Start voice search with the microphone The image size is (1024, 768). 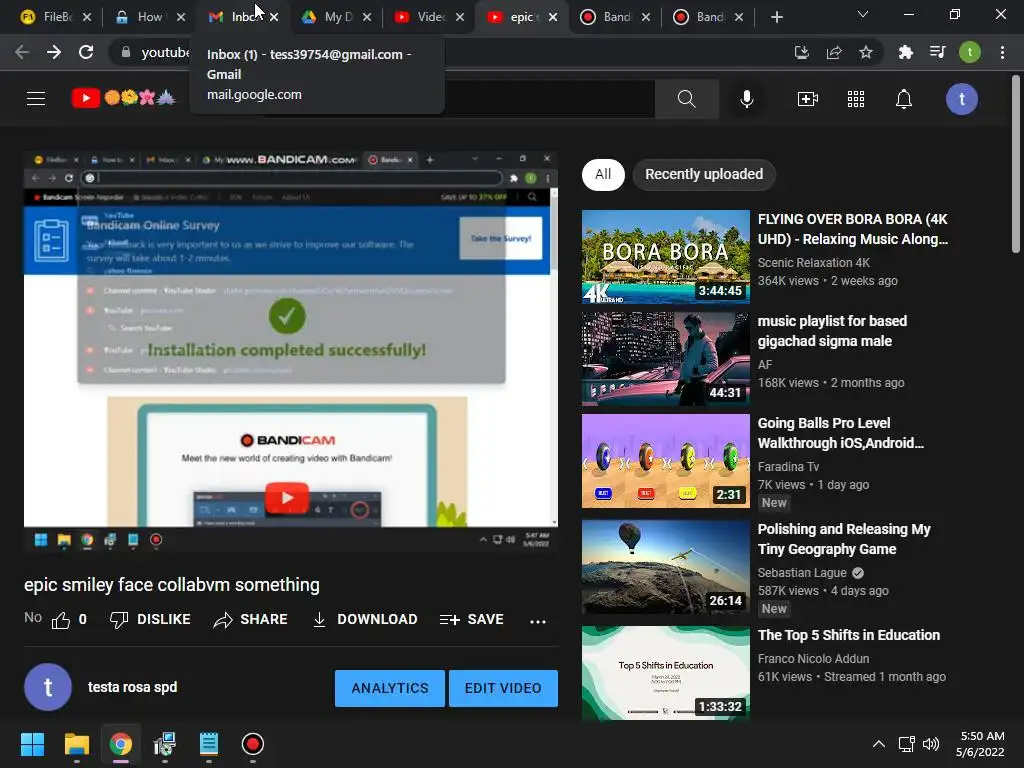pyautogui.click(x=746, y=99)
